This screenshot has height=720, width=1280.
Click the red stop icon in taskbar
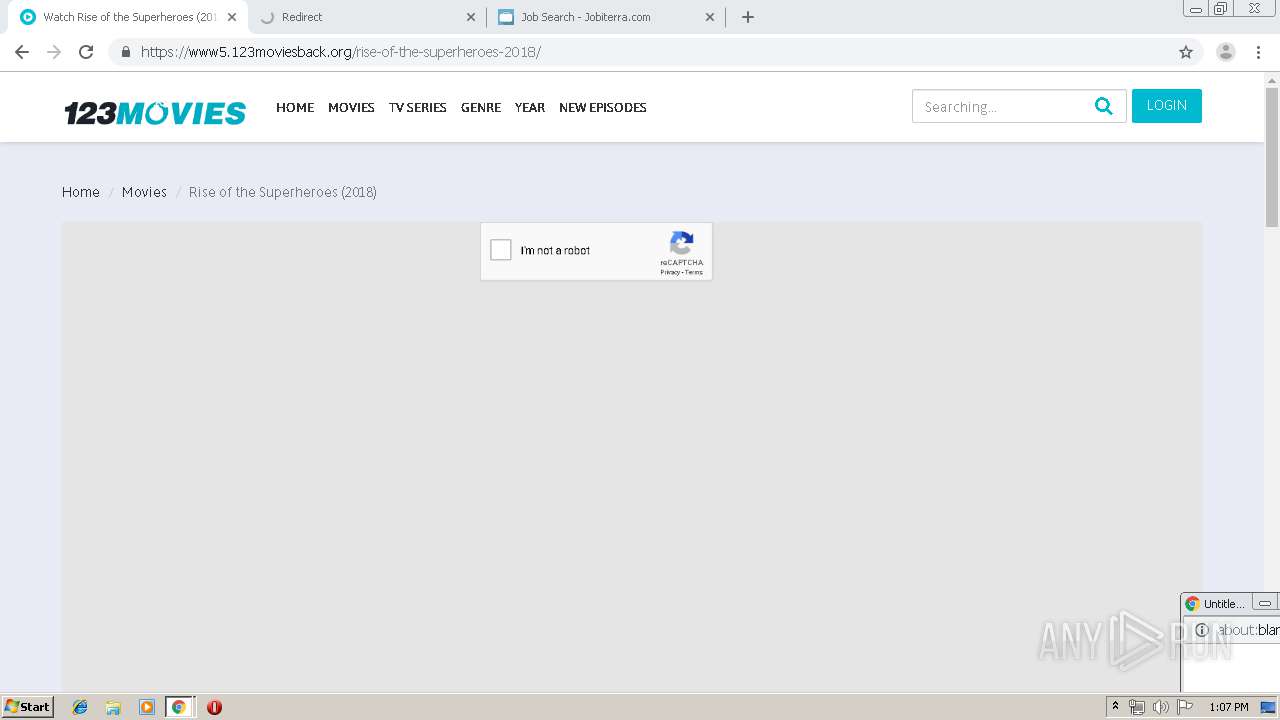[x=214, y=707]
